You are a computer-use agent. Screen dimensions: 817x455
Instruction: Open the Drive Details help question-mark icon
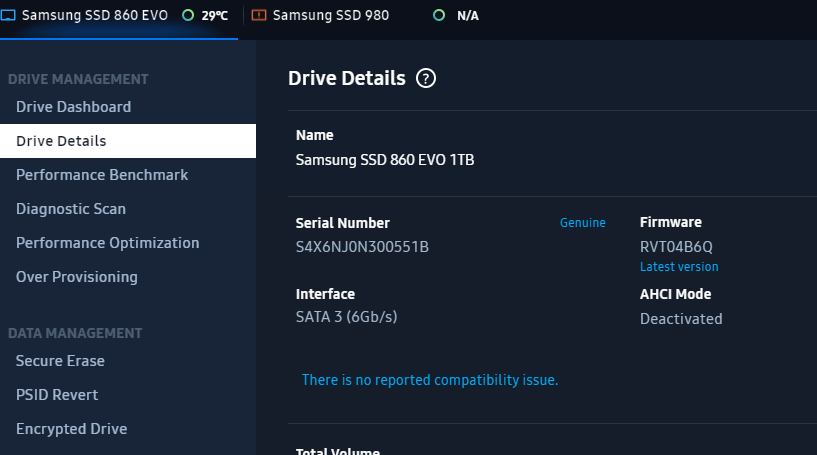click(x=426, y=79)
